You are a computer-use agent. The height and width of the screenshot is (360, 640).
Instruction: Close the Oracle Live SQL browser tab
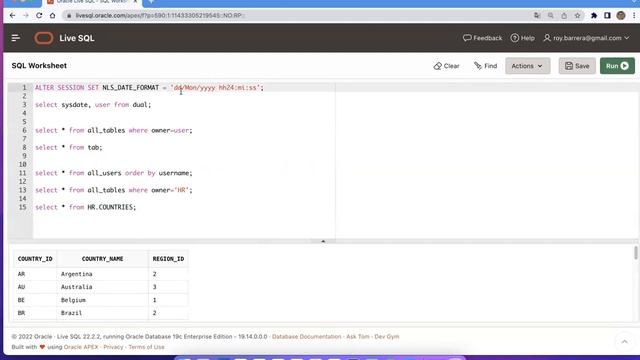[135, 2]
